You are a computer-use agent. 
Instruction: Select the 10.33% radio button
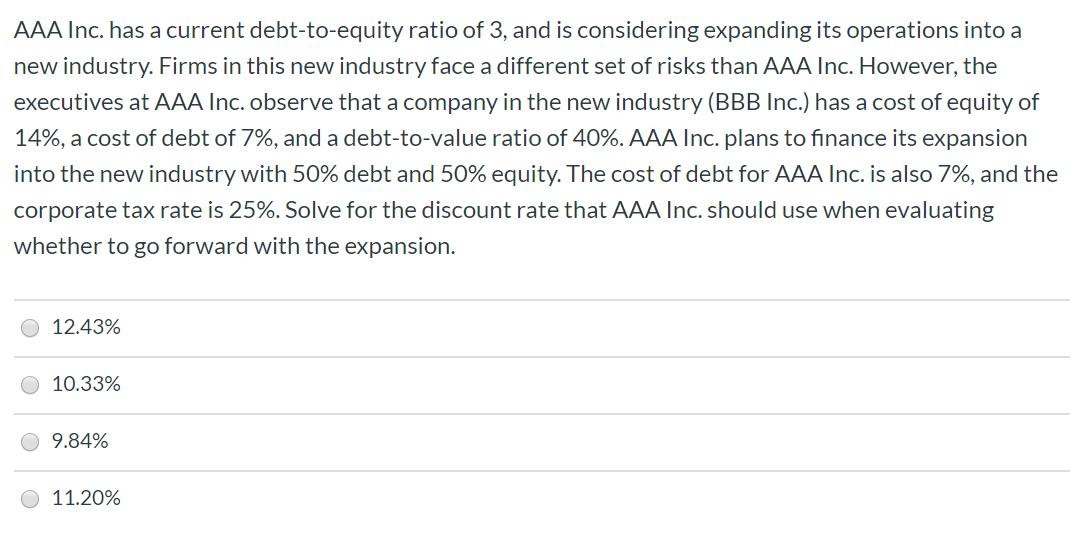(30, 385)
